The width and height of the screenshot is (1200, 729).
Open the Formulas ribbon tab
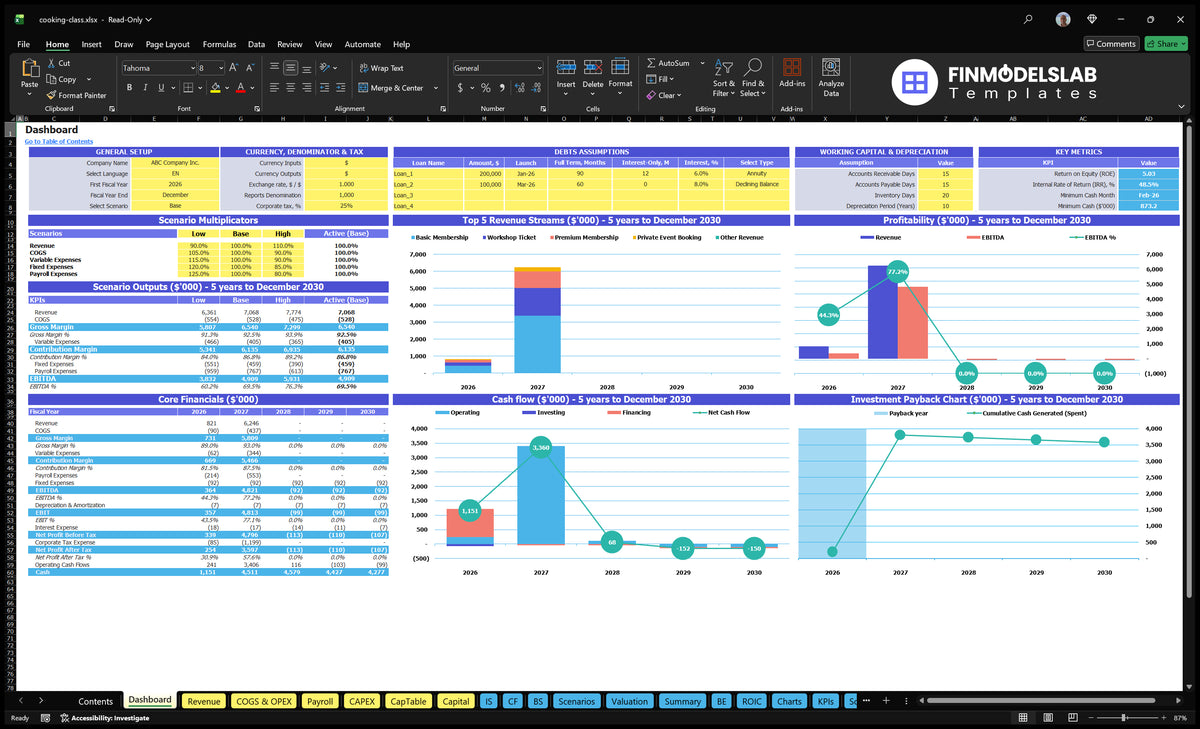(x=219, y=44)
